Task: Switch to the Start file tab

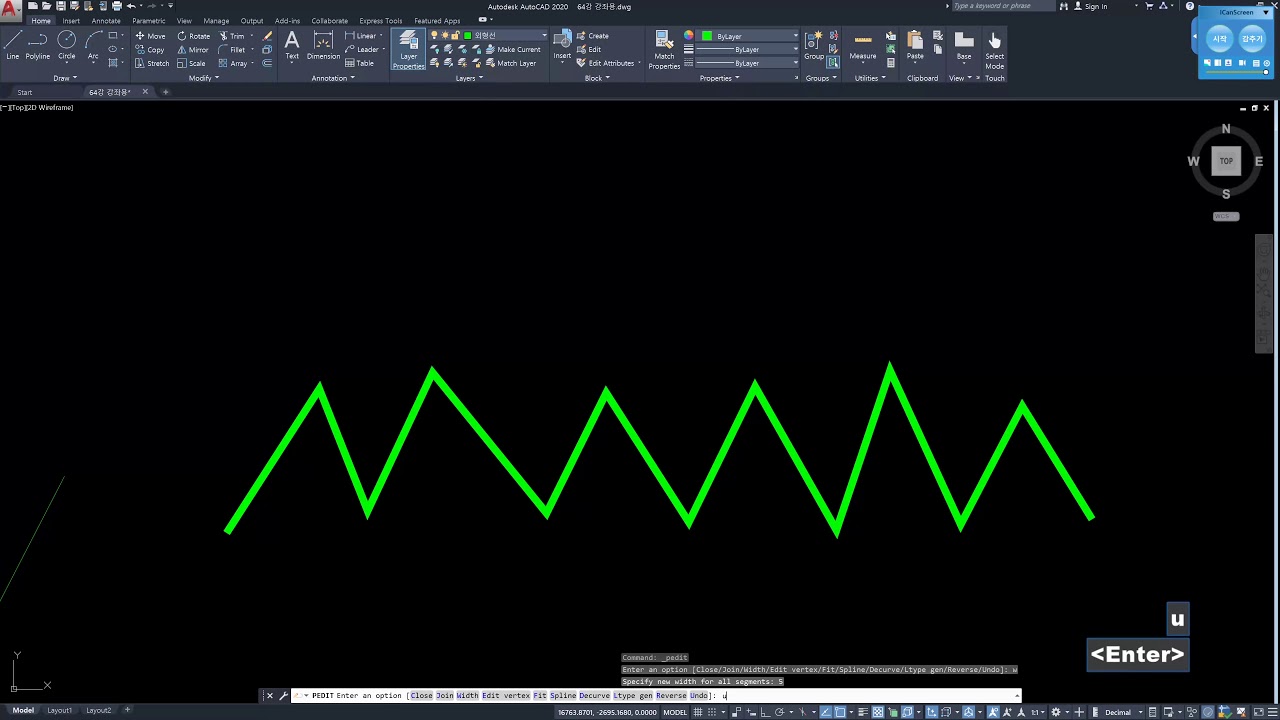Action: coord(24,92)
